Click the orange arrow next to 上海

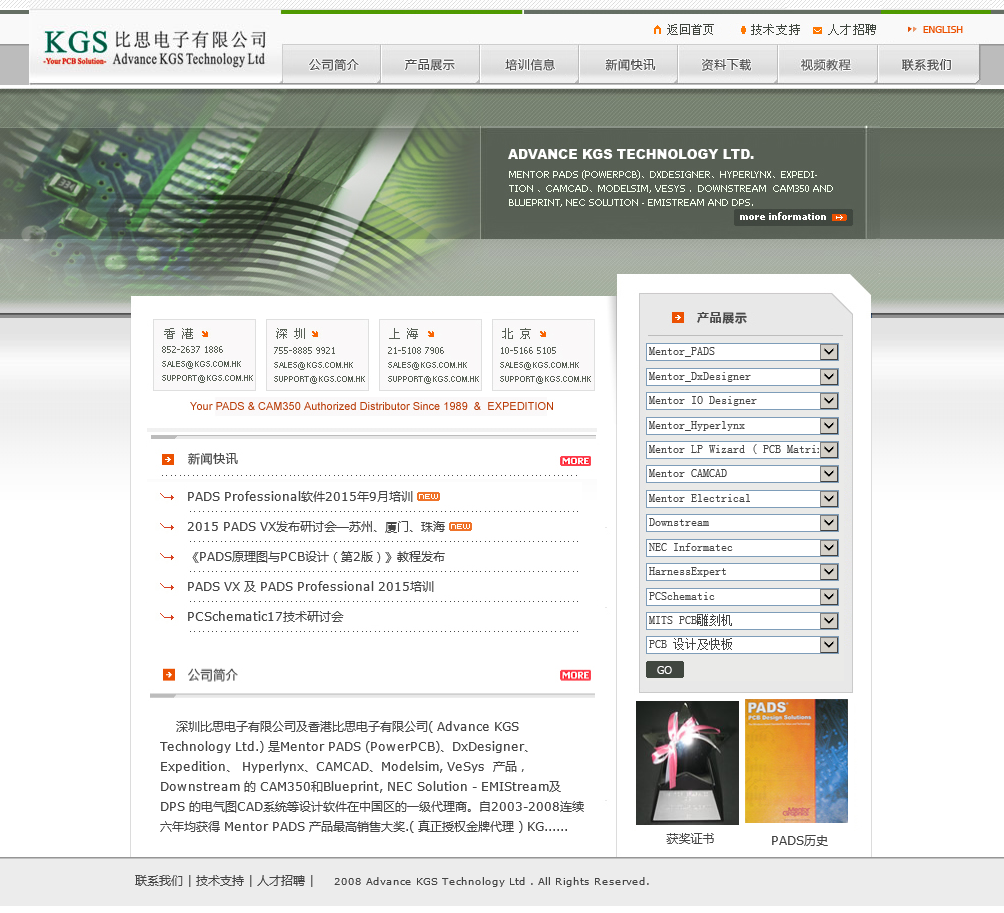pos(431,334)
